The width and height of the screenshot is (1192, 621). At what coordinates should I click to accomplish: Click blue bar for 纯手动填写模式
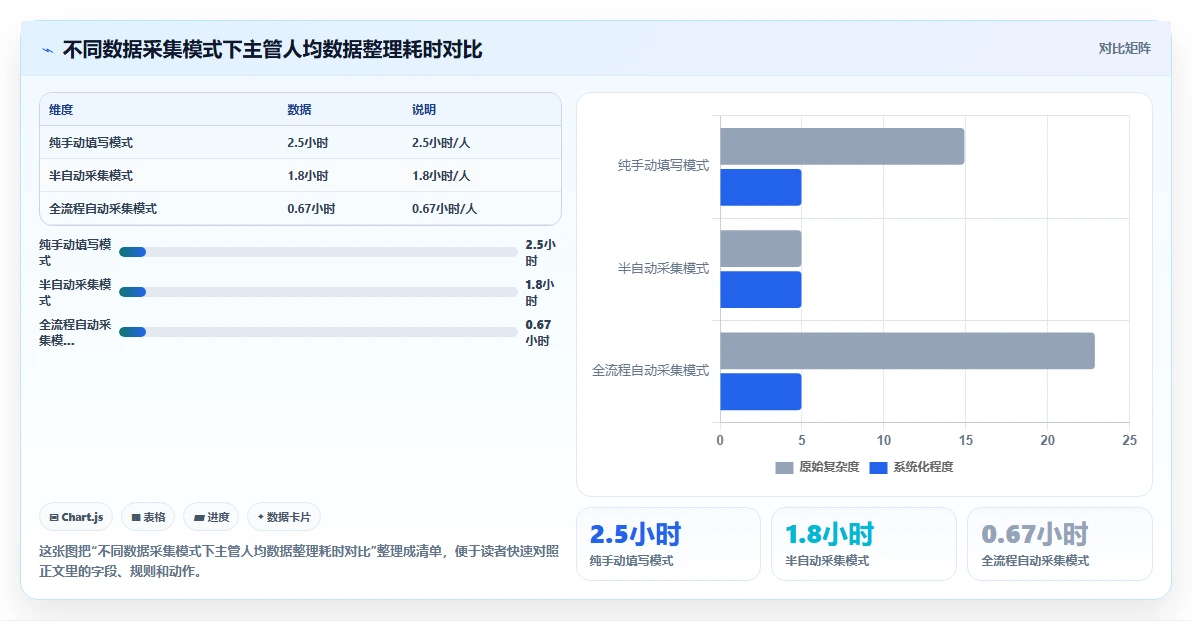tap(761, 188)
